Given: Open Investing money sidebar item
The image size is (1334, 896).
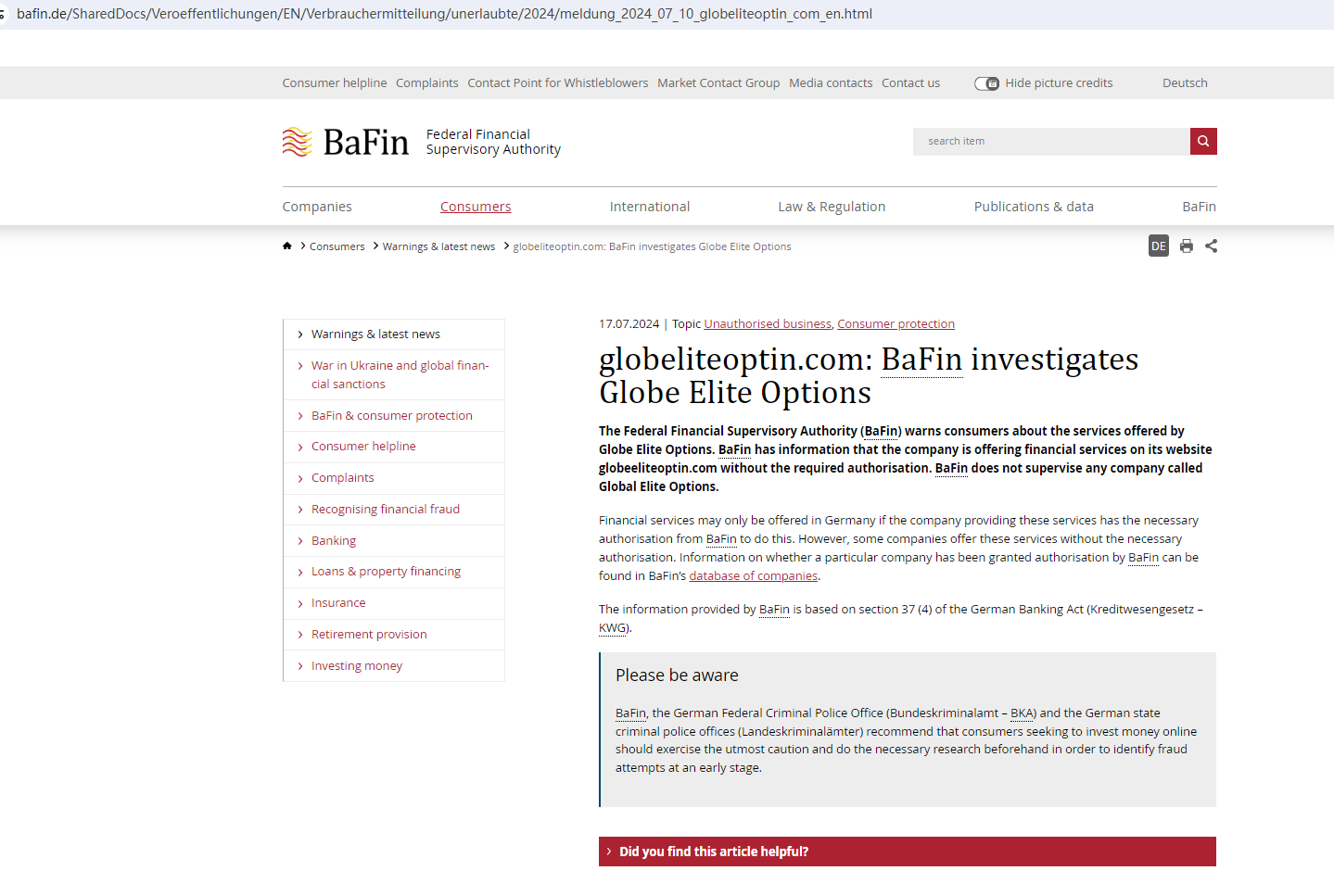Looking at the screenshot, I should pyautogui.click(x=394, y=666).
